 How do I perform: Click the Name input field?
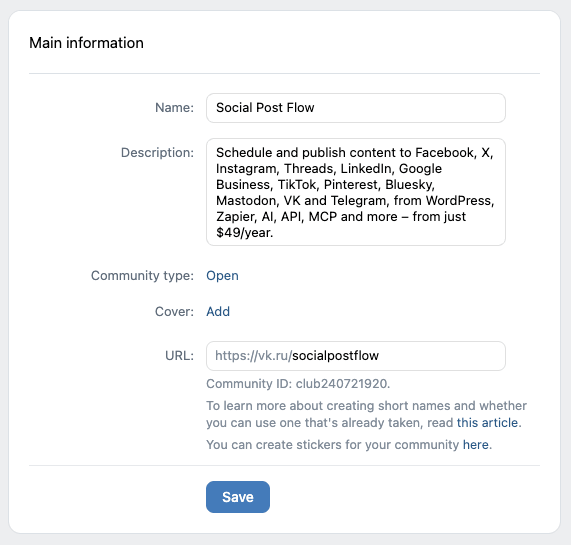point(356,108)
